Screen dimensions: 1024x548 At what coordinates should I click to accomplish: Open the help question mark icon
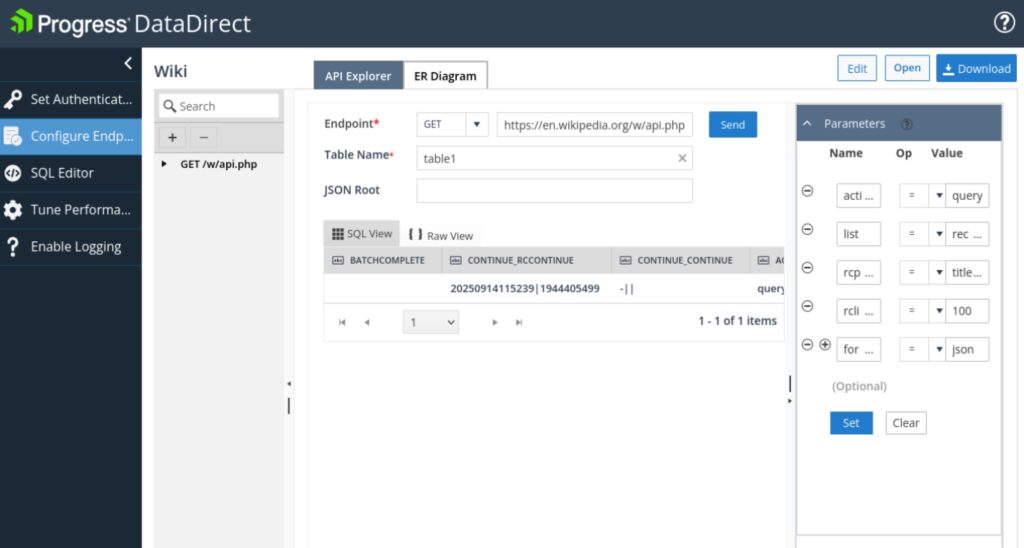click(x=1004, y=22)
